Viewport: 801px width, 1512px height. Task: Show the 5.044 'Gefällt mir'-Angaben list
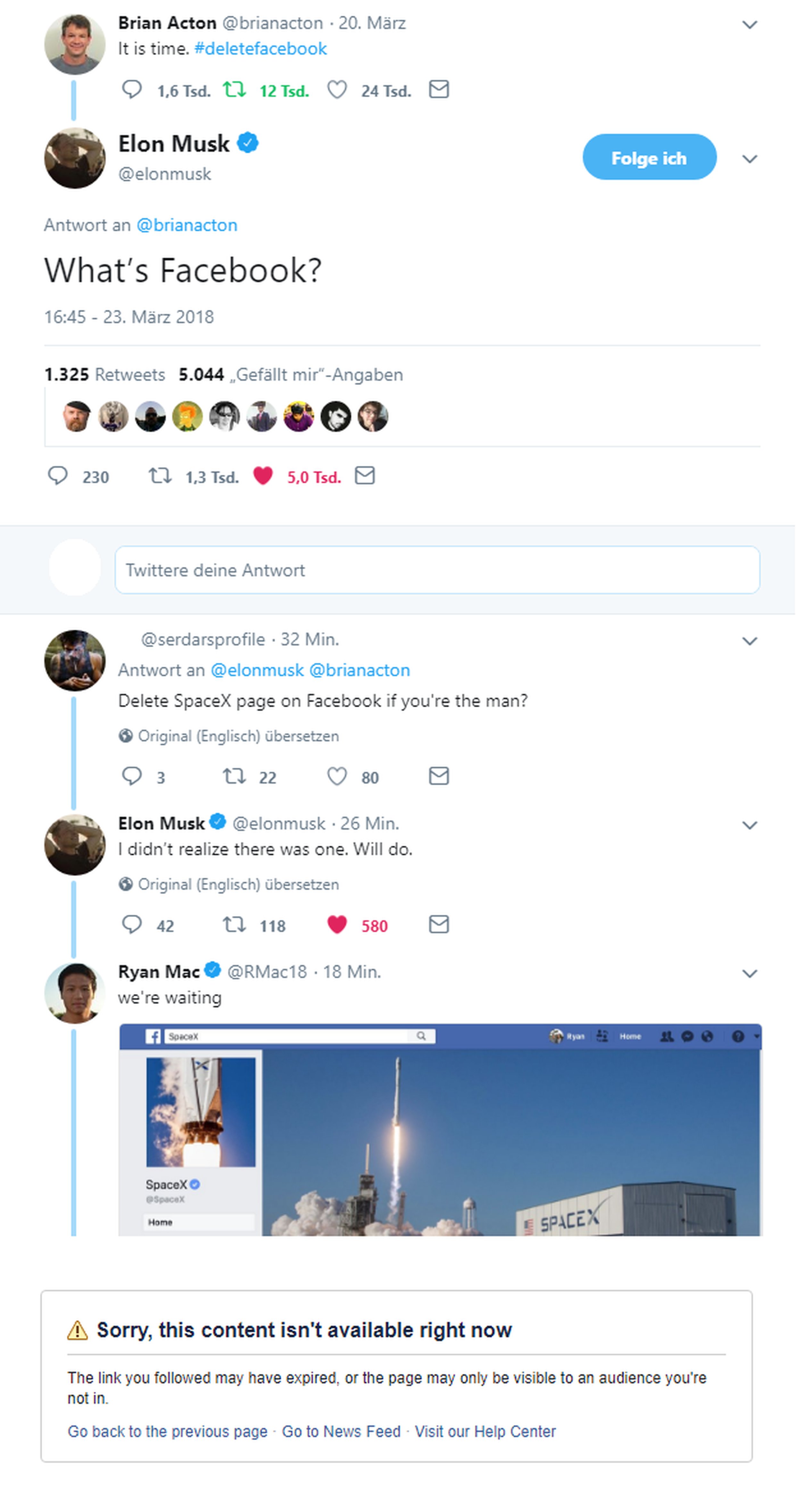coord(291,374)
